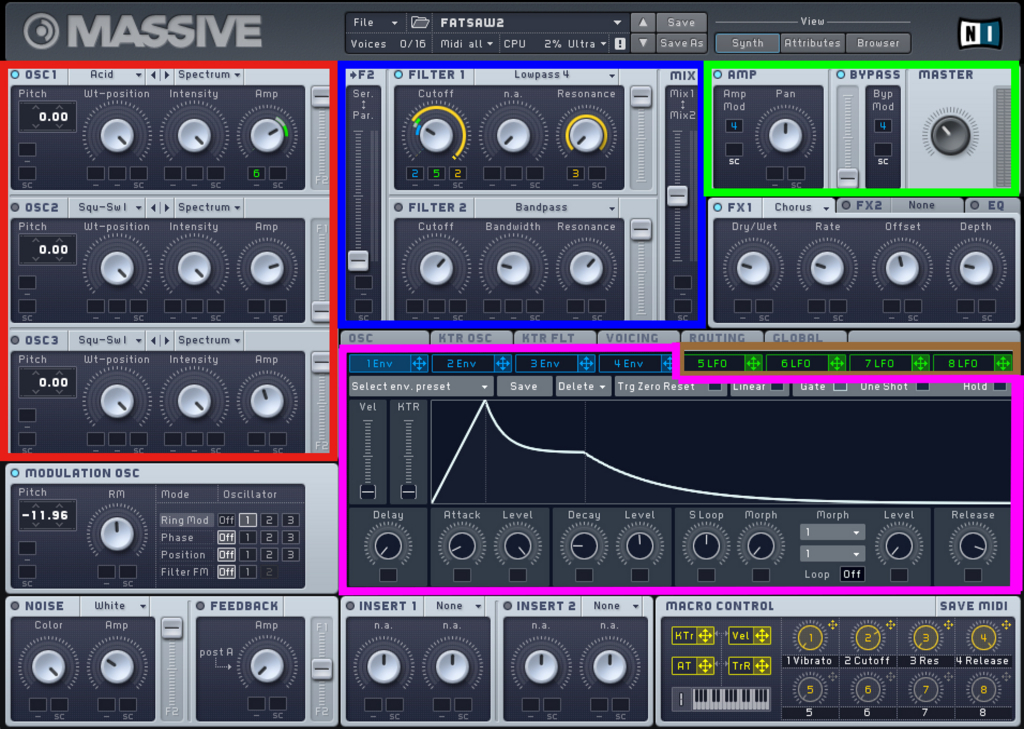Image resolution: width=1024 pixels, height=729 pixels.
Task: Grab the 3 Env modulation crosshair handle
Action: pos(586,364)
